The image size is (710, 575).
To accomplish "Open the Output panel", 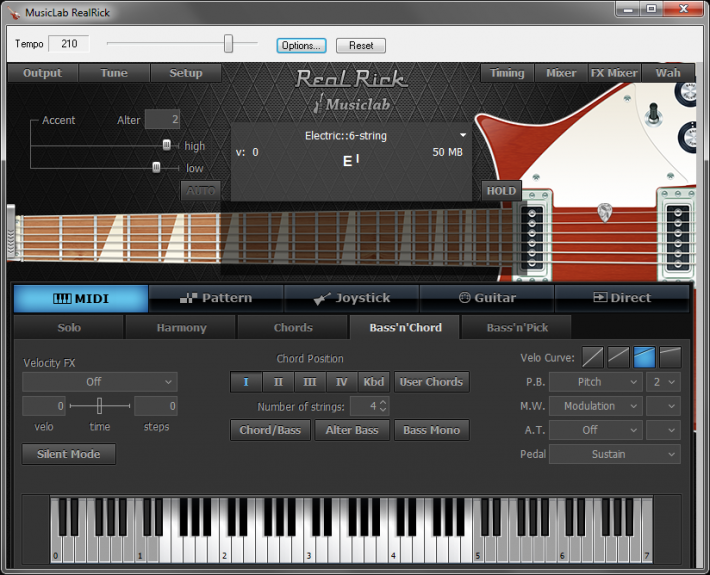I will click(43, 73).
